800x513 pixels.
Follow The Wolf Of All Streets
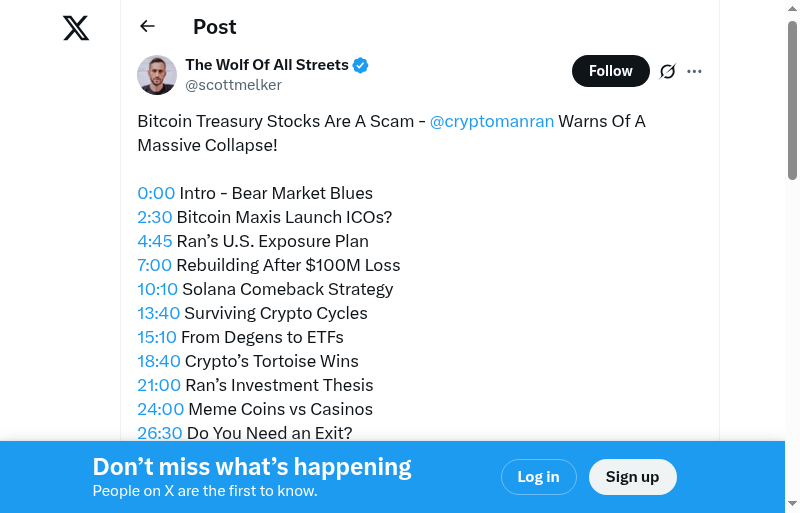click(x=610, y=71)
